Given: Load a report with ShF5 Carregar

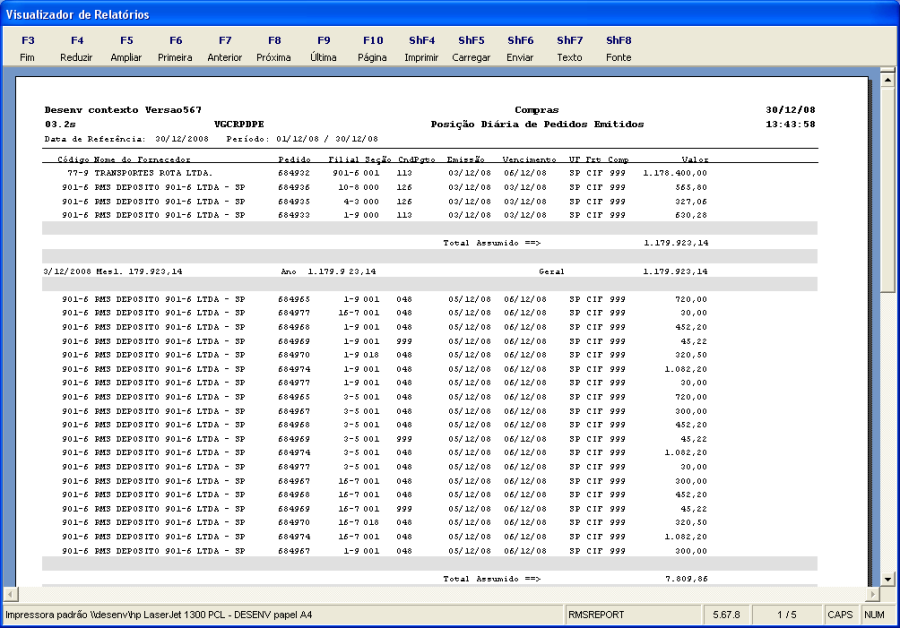Looking at the screenshot, I should [471, 48].
